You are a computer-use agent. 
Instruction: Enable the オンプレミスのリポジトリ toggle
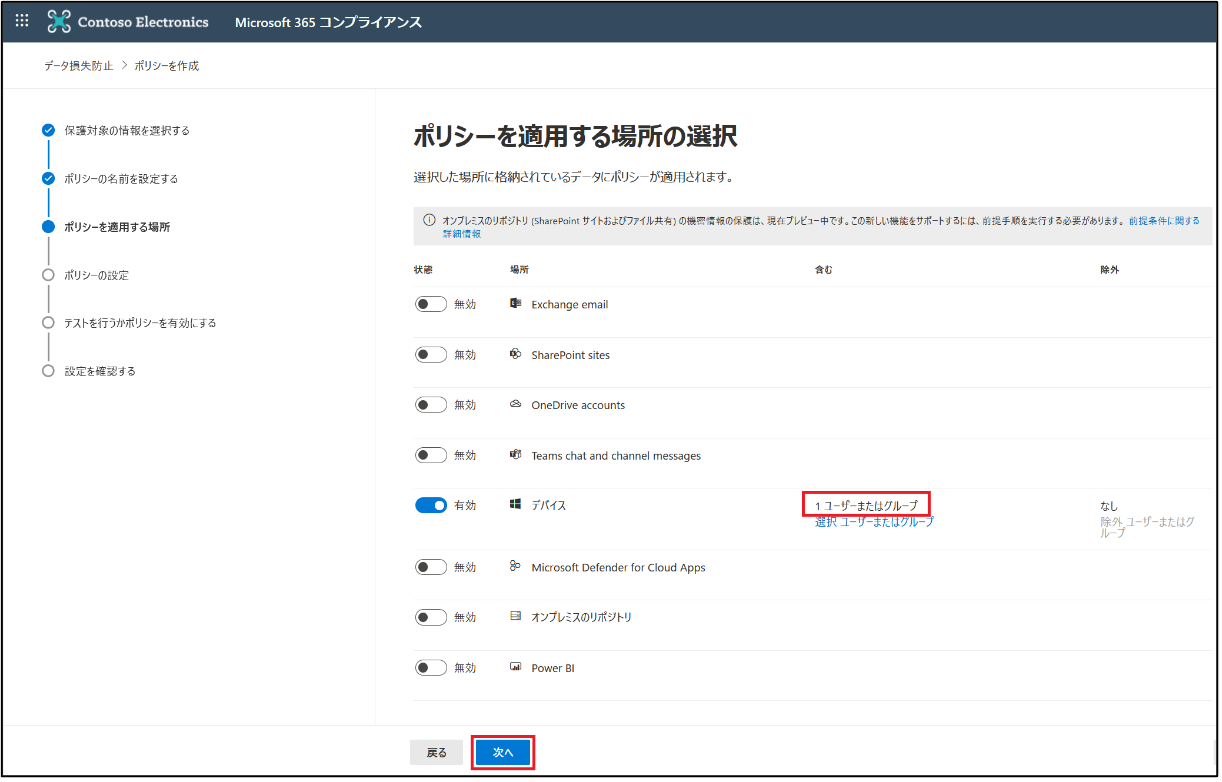pos(431,617)
